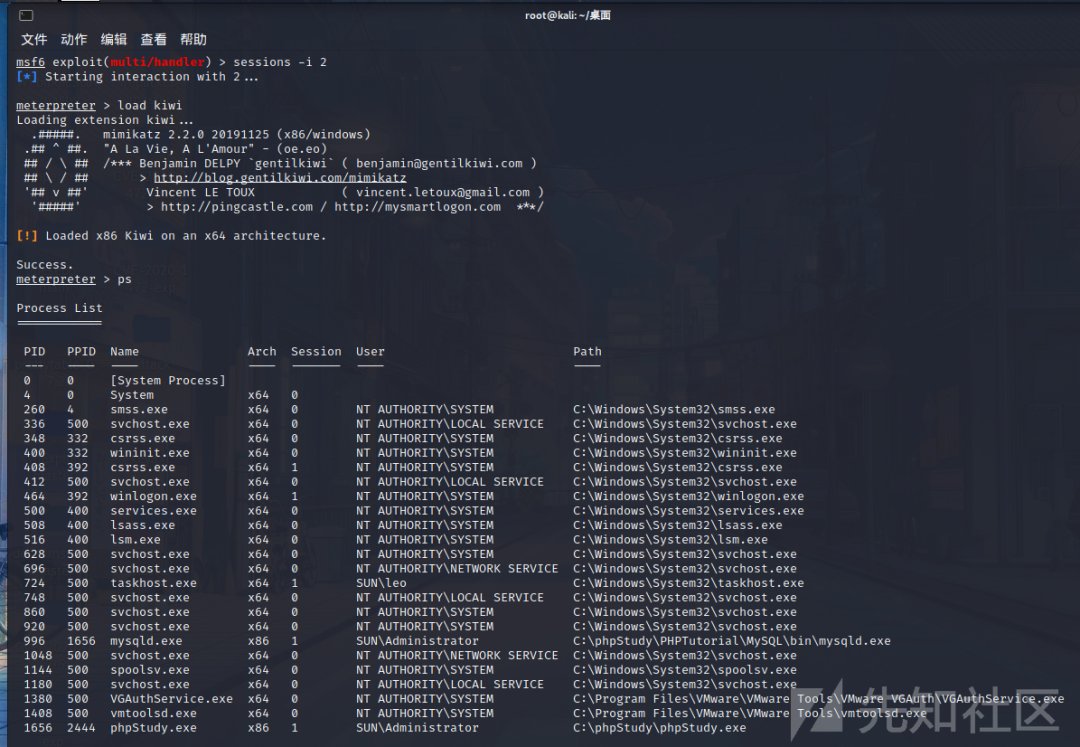Click the NT AUTHORITY\NETWORK SERVICE user for PID 696
1080x747 pixels.
[x=457, y=568]
